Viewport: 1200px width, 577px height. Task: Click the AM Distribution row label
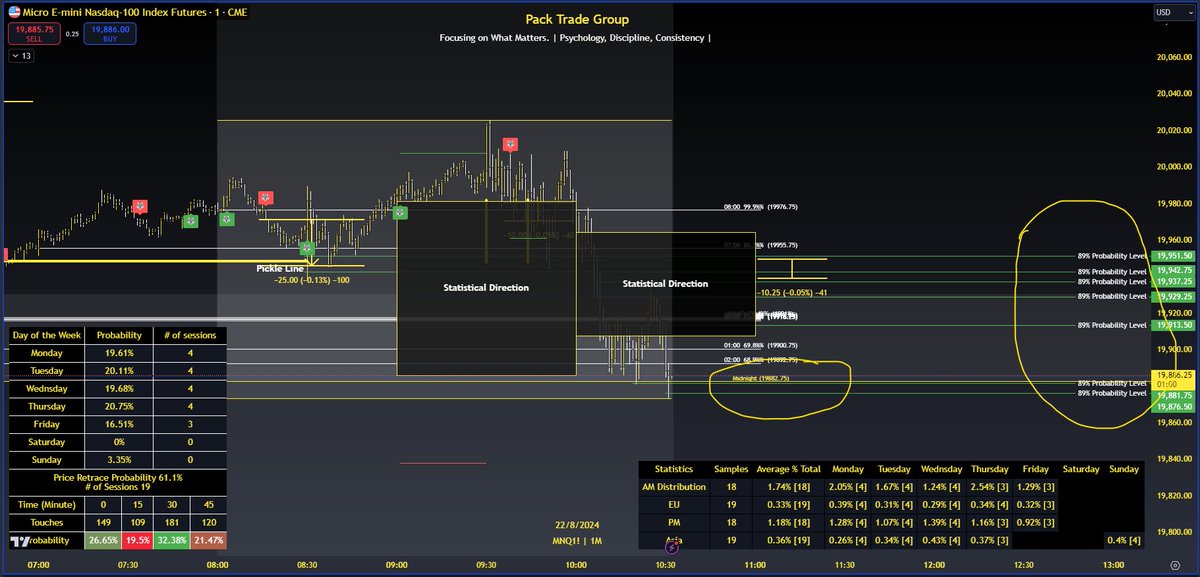(673, 486)
